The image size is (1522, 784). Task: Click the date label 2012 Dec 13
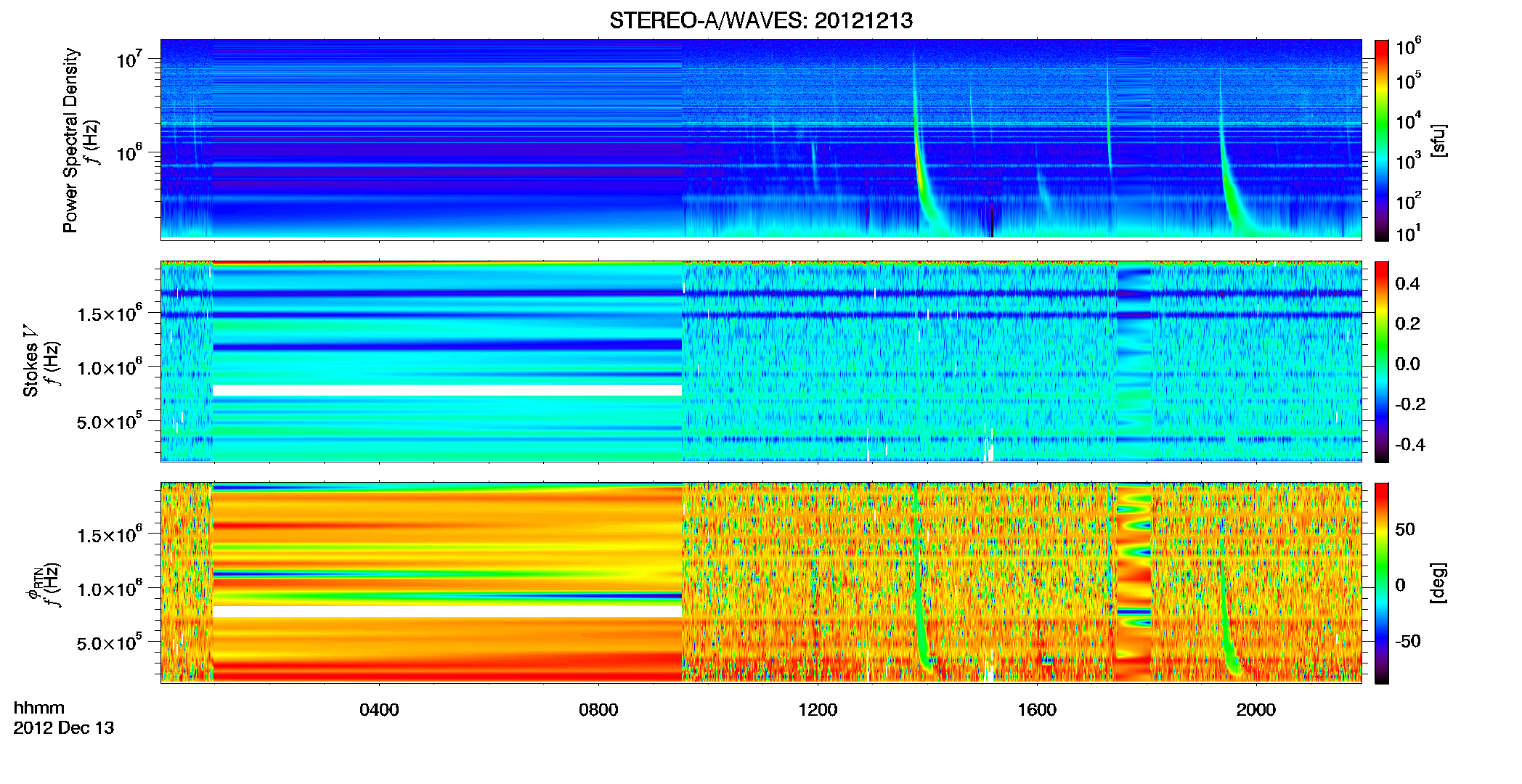[x=64, y=728]
